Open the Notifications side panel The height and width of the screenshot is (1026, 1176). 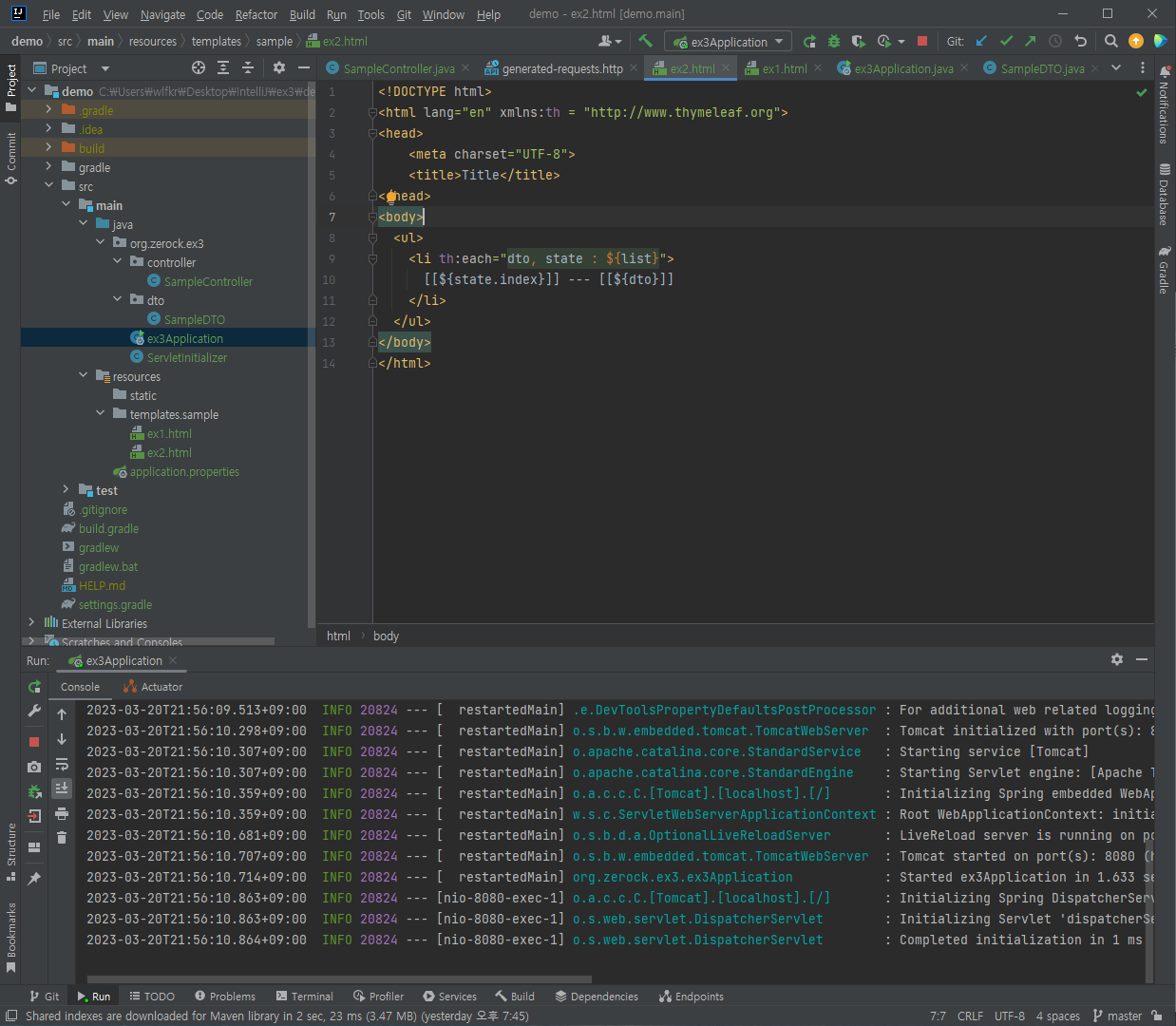pyautogui.click(x=1164, y=105)
